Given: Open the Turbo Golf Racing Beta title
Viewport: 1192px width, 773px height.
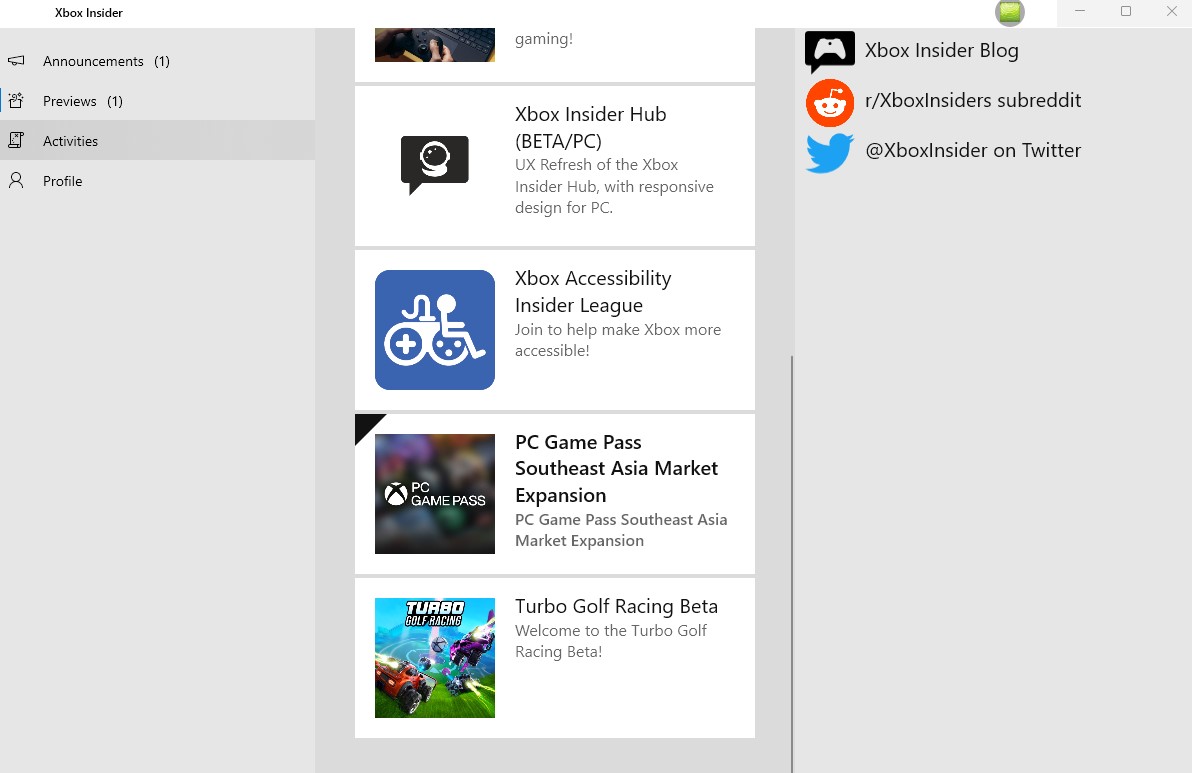Looking at the screenshot, I should point(617,607).
